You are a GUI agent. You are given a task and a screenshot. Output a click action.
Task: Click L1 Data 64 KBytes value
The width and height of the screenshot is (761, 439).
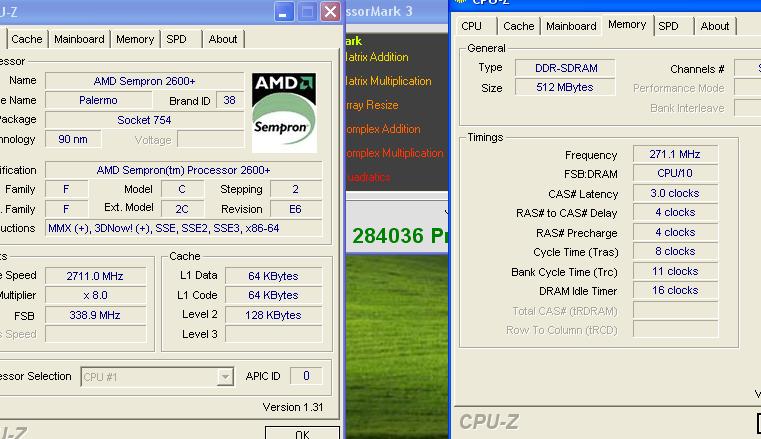273,276
